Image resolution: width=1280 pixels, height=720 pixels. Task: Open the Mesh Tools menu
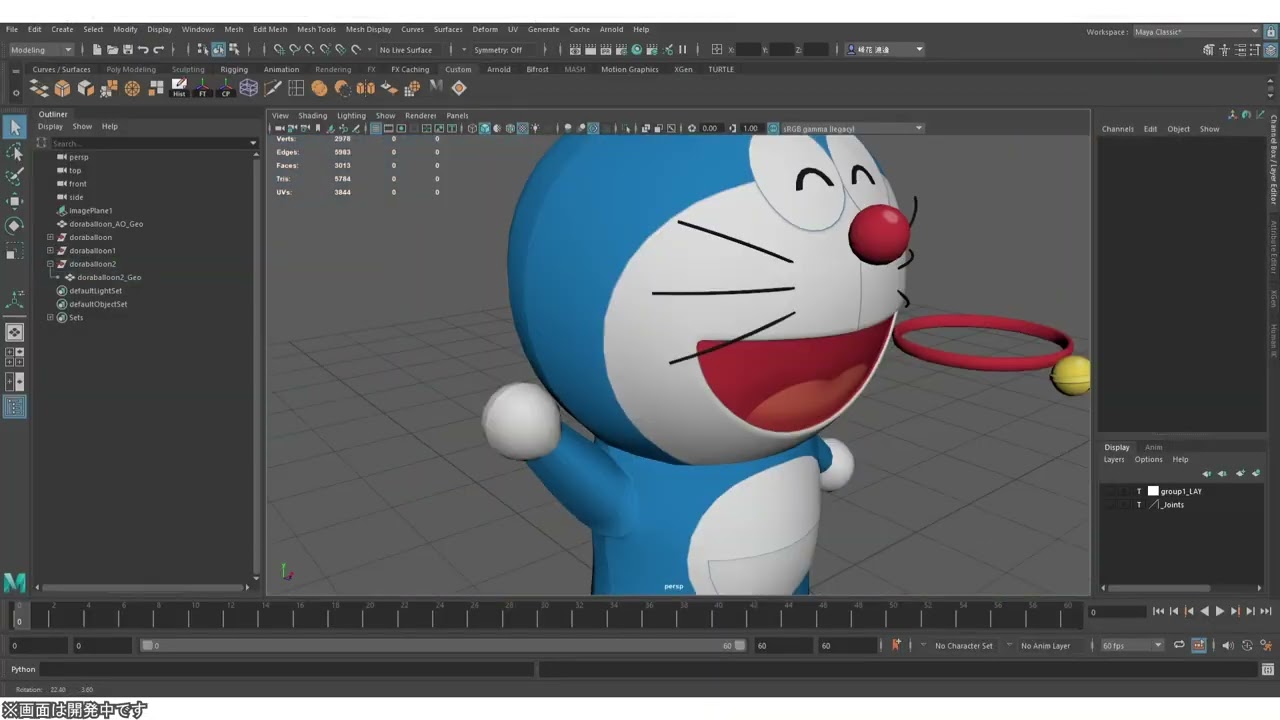pos(316,29)
